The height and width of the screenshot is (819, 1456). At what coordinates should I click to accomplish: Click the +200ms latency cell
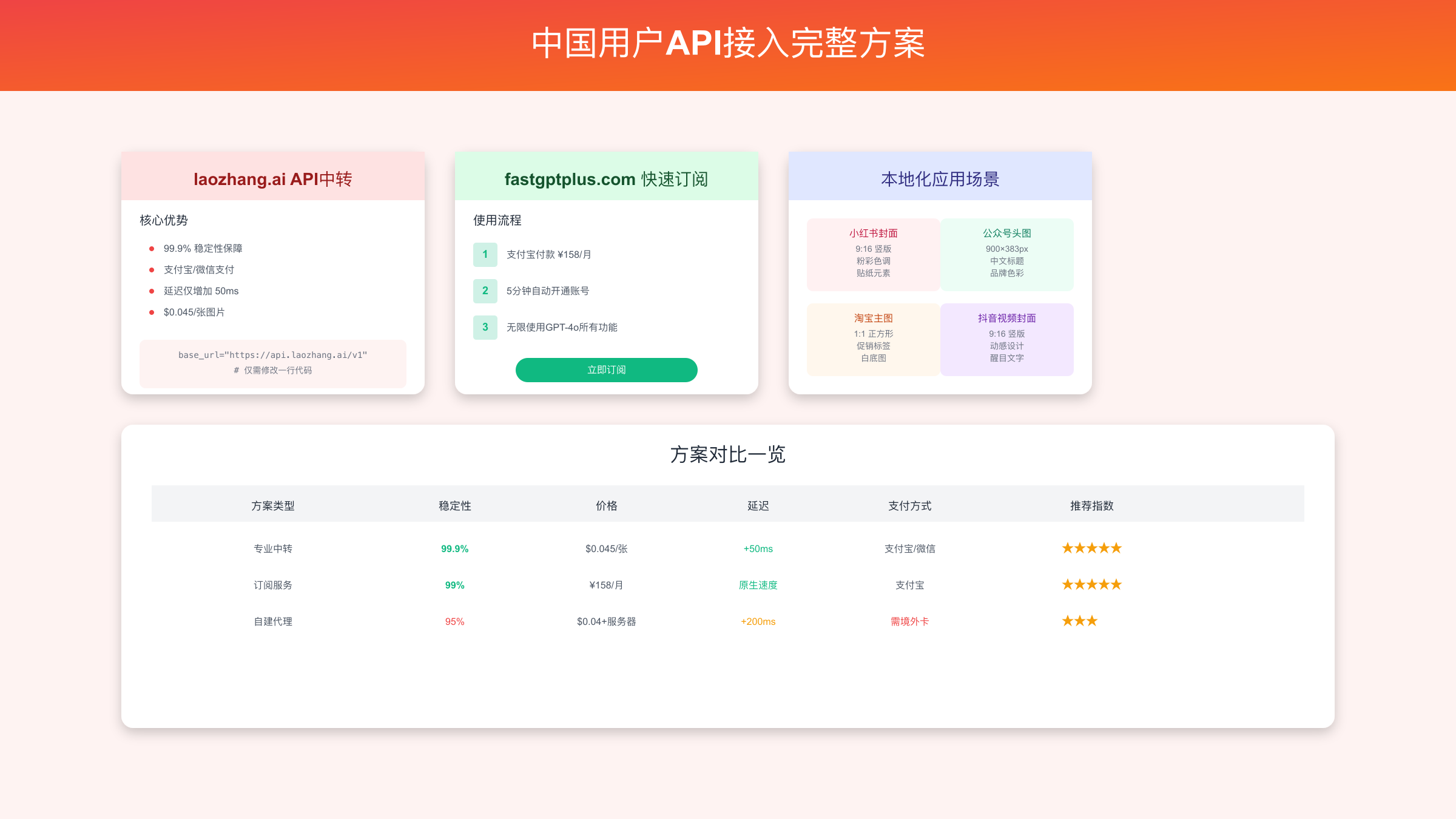tap(758, 622)
